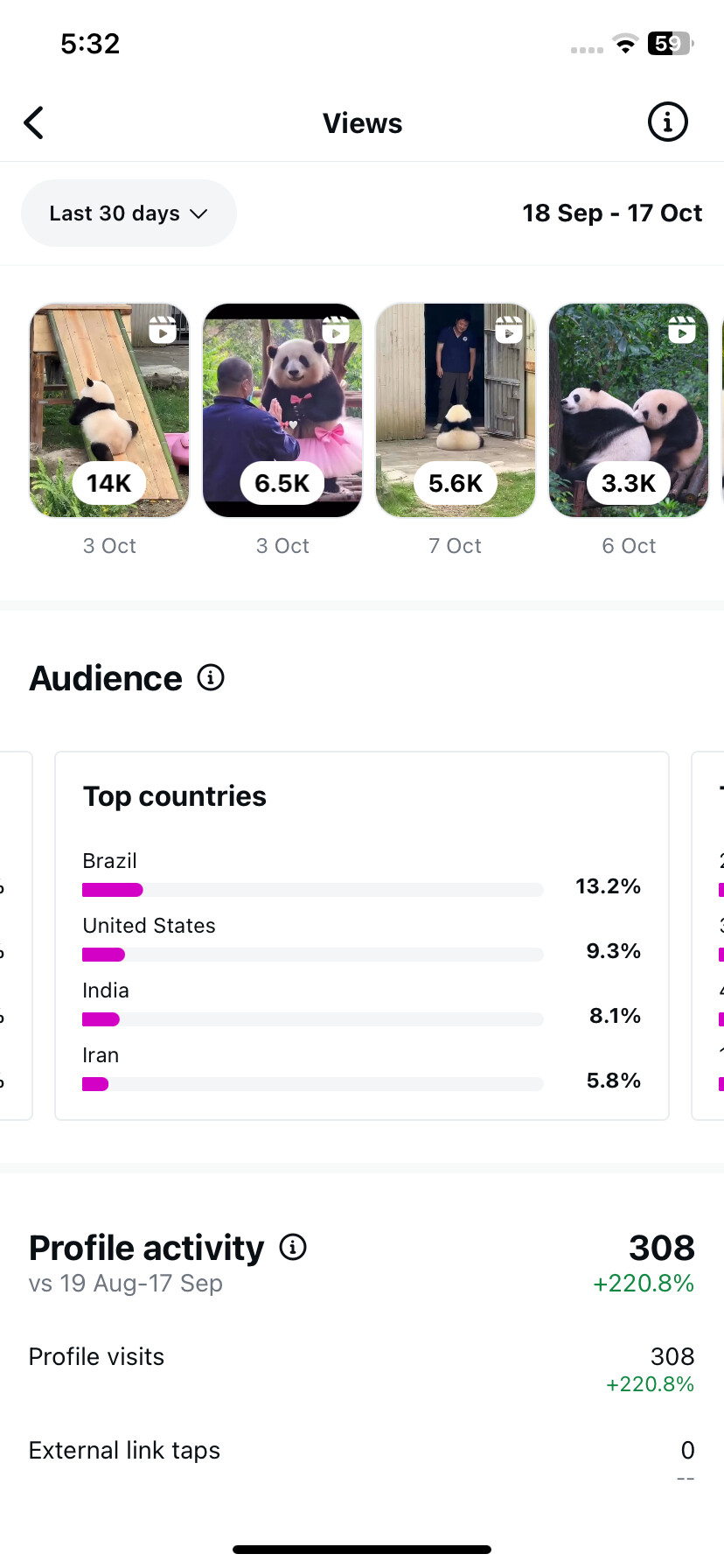Open the Views info icon
The height and width of the screenshot is (1568, 724).
667,122
